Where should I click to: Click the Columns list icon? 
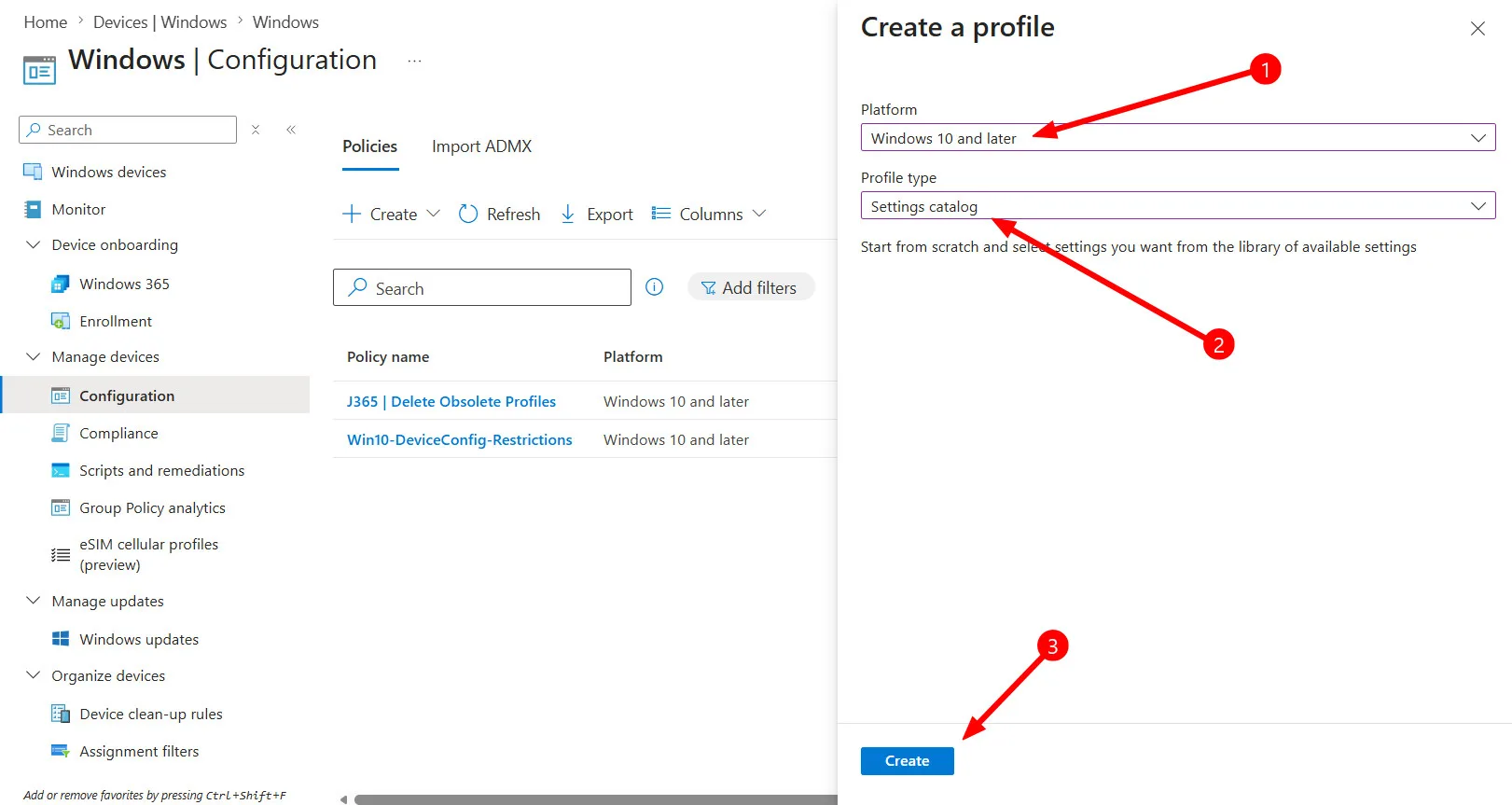point(661,214)
